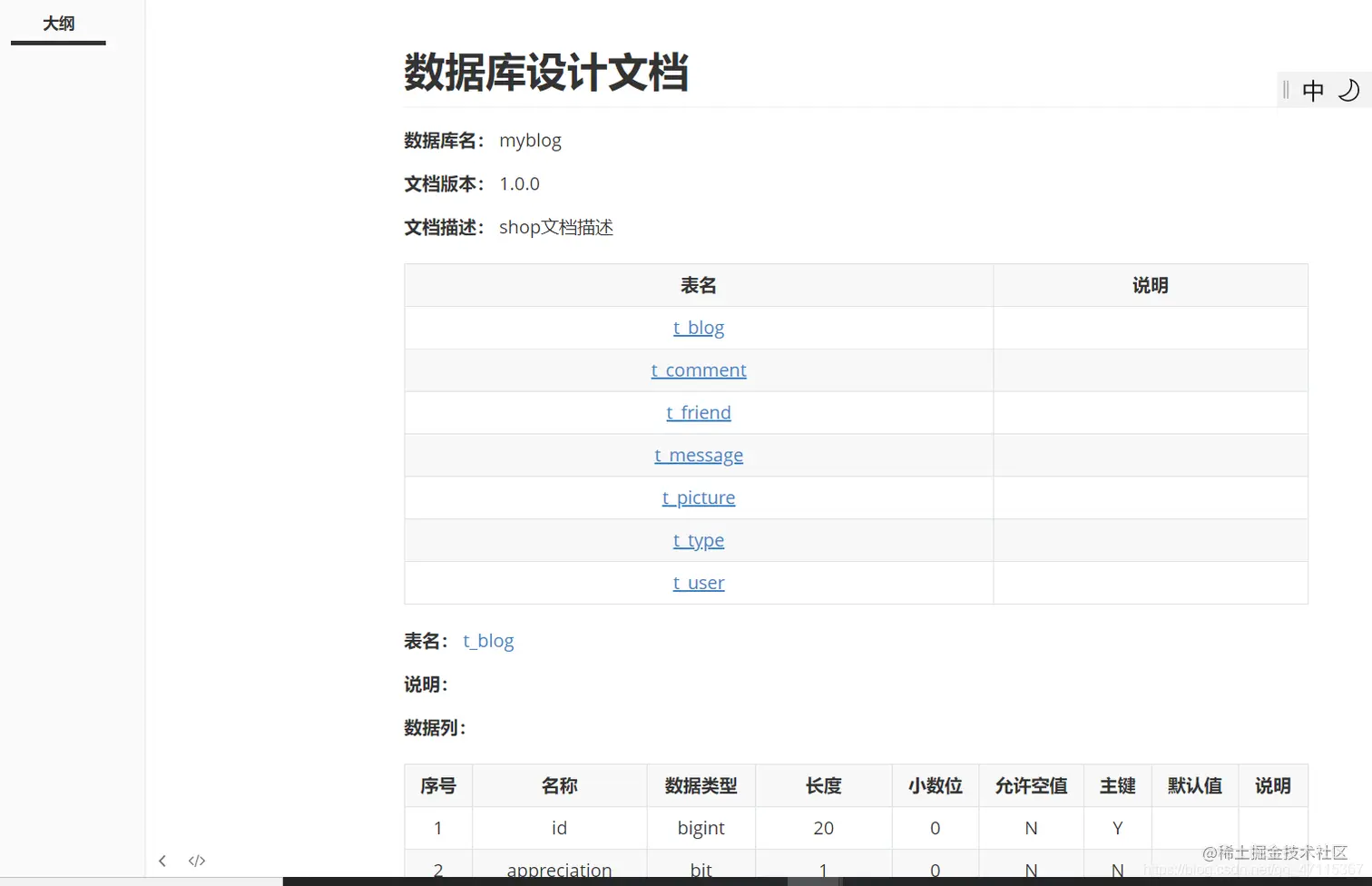Toggle dark mode with the moon icon
The height and width of the screenshot is (886, 1372).
point(1349,90)
